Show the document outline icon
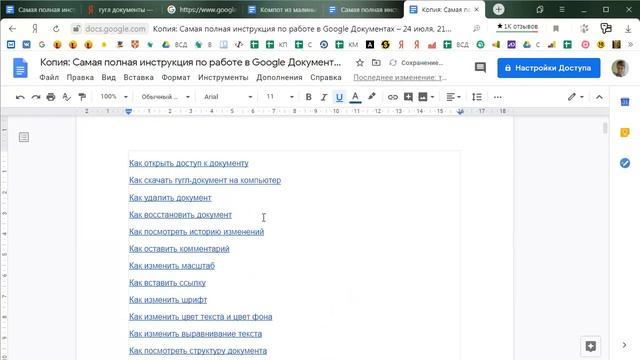 coord(24,137)
